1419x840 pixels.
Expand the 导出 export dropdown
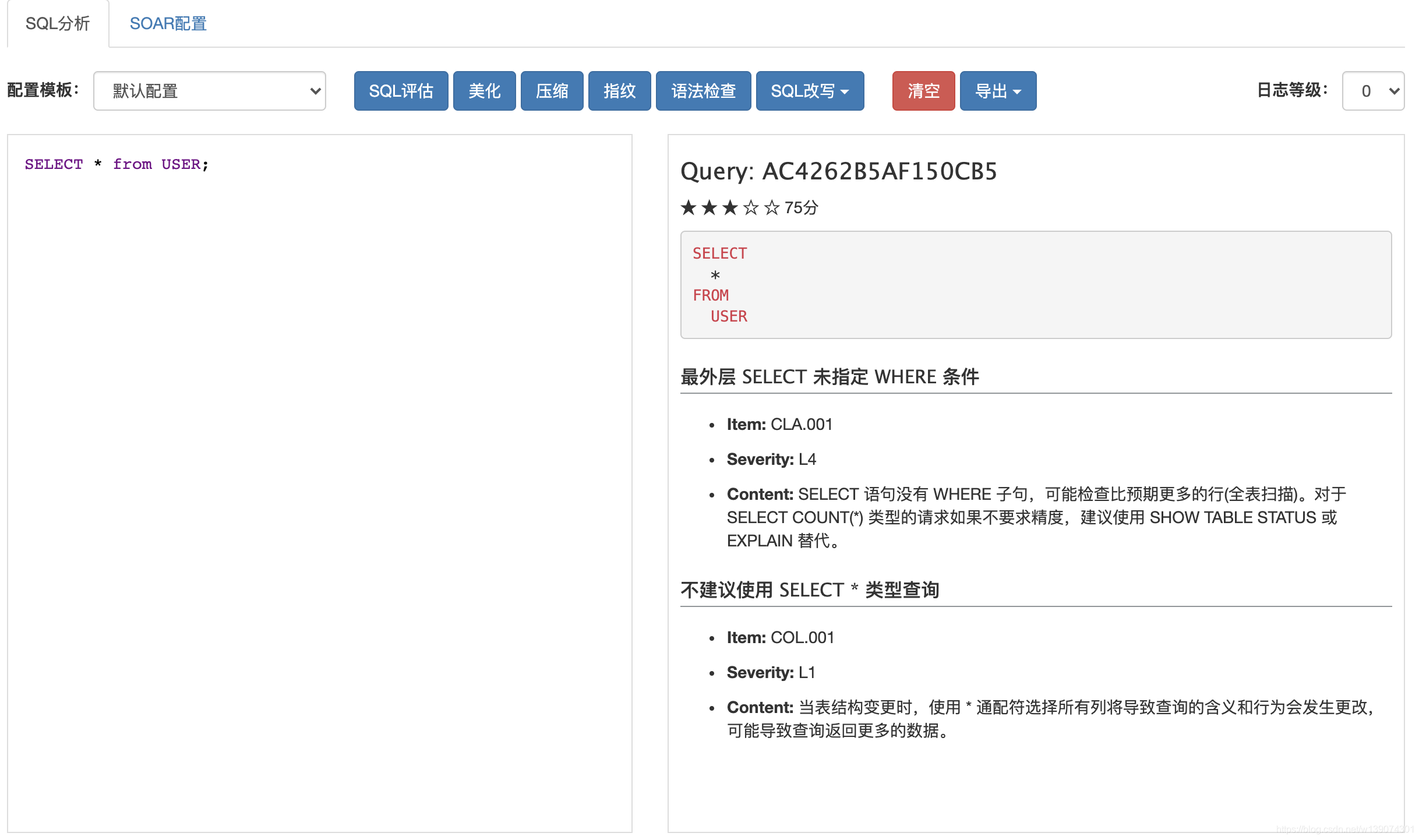click(998, 91)
